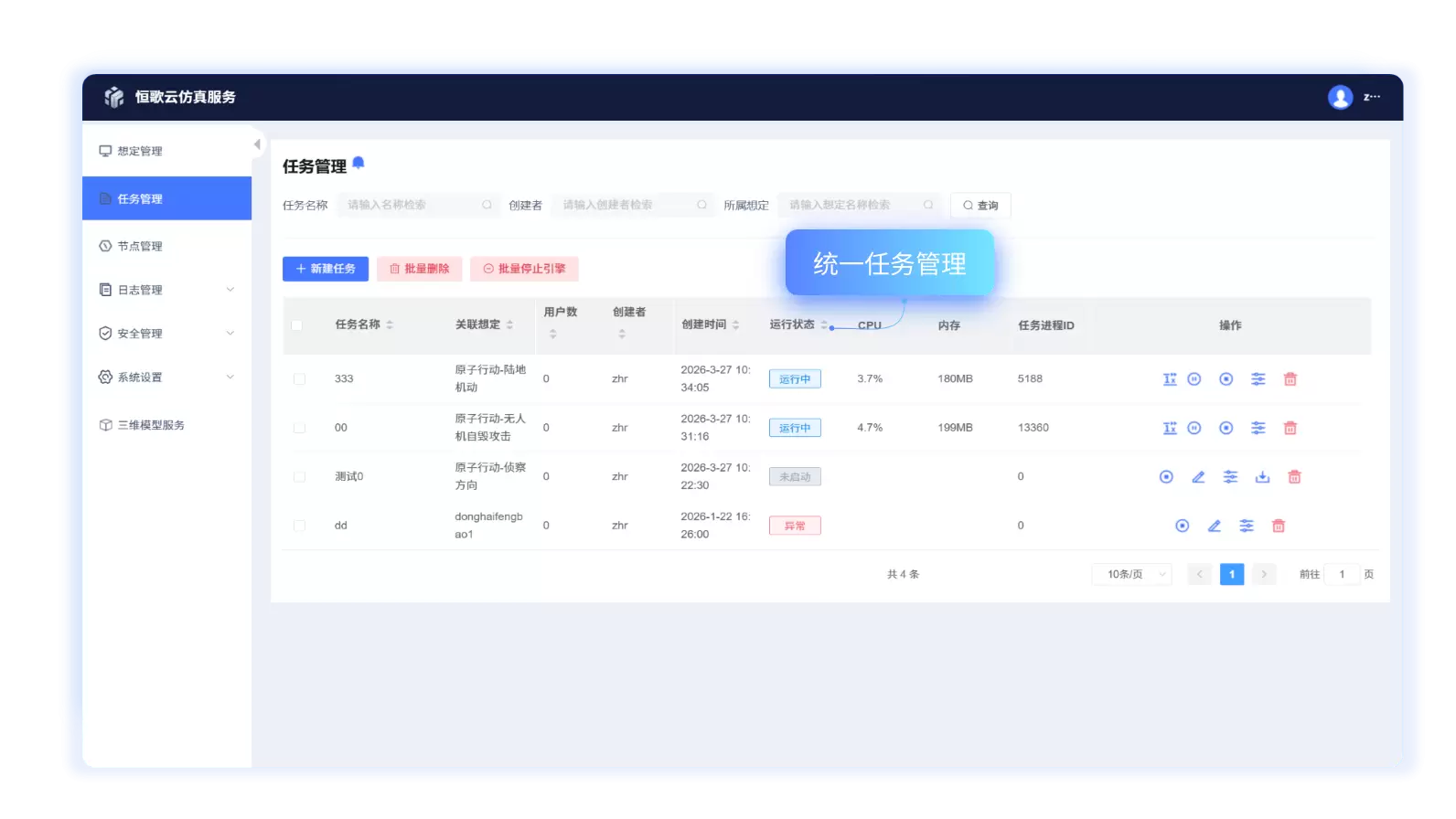Image resolution: width=1456 pixels, height=819 pixels.
Task: Expand the 日志管理 sidebar menu
Action: (166, 290)
